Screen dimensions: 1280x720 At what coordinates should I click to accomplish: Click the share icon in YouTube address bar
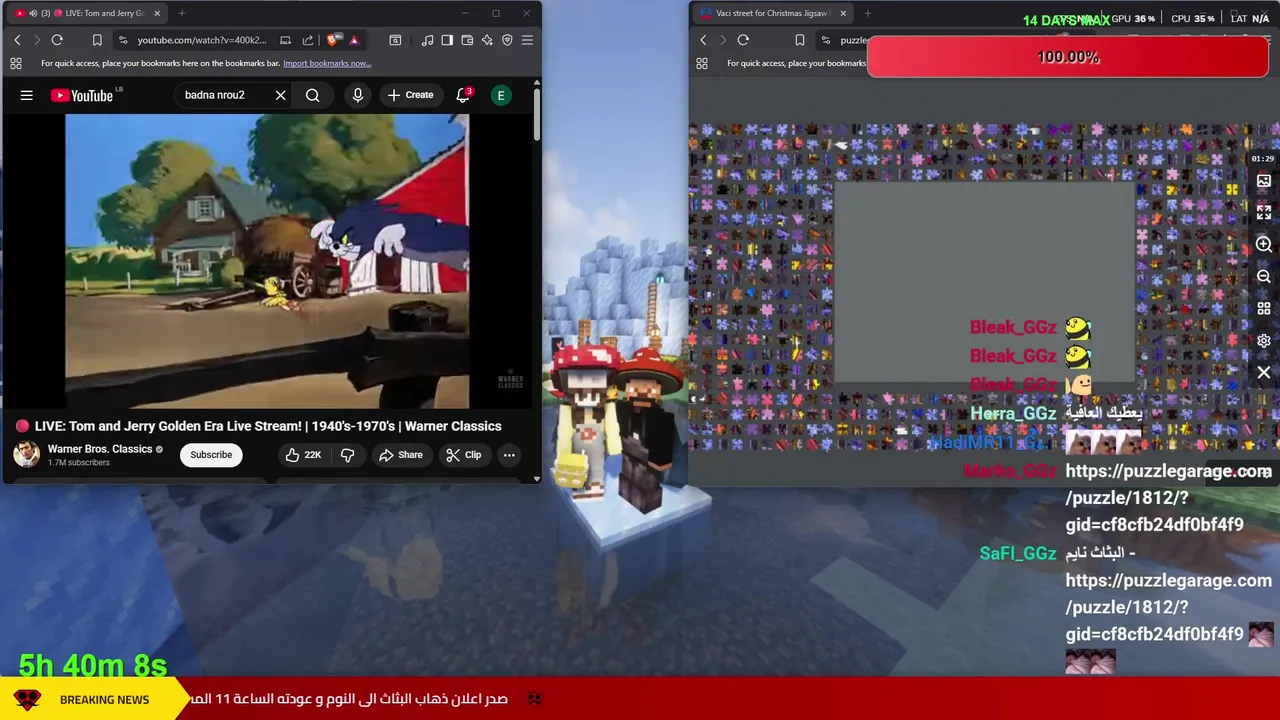[x=307, y=40]
